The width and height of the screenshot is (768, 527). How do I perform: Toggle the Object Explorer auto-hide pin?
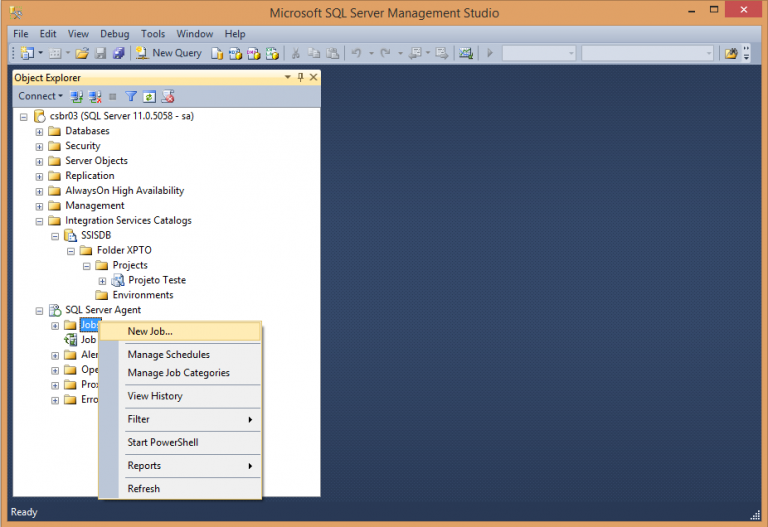(300, 77)
